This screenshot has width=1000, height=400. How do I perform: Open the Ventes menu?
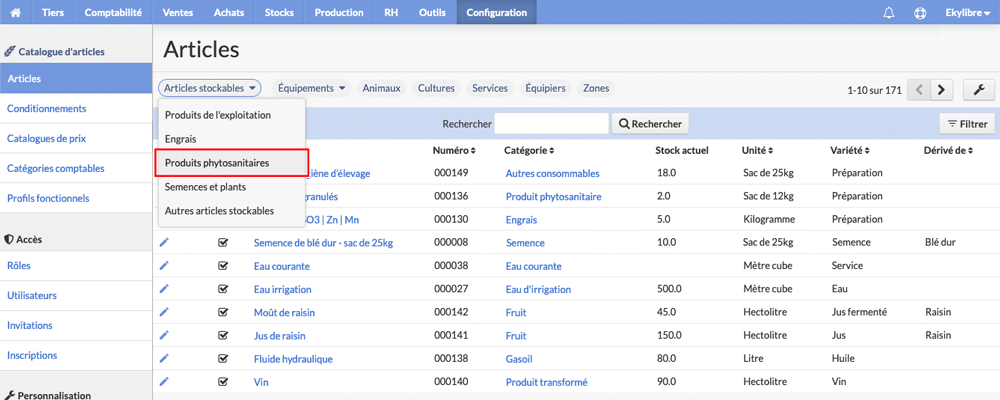pyautogui.click(x=178, y=12)
